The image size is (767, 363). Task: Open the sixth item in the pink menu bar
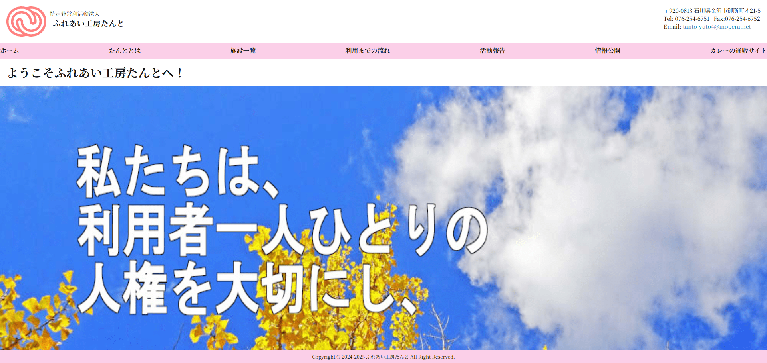[608, 51]
